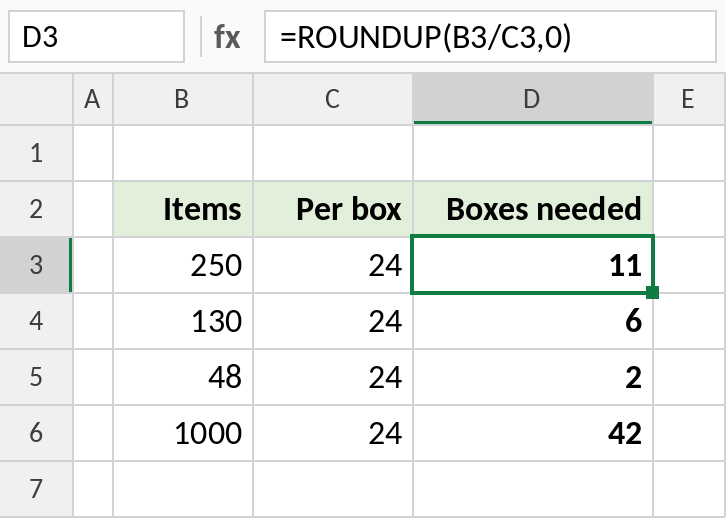Viewport: 726px width, 518px height.
Task: Select row 4 header
Action: [x=36, y=321]
